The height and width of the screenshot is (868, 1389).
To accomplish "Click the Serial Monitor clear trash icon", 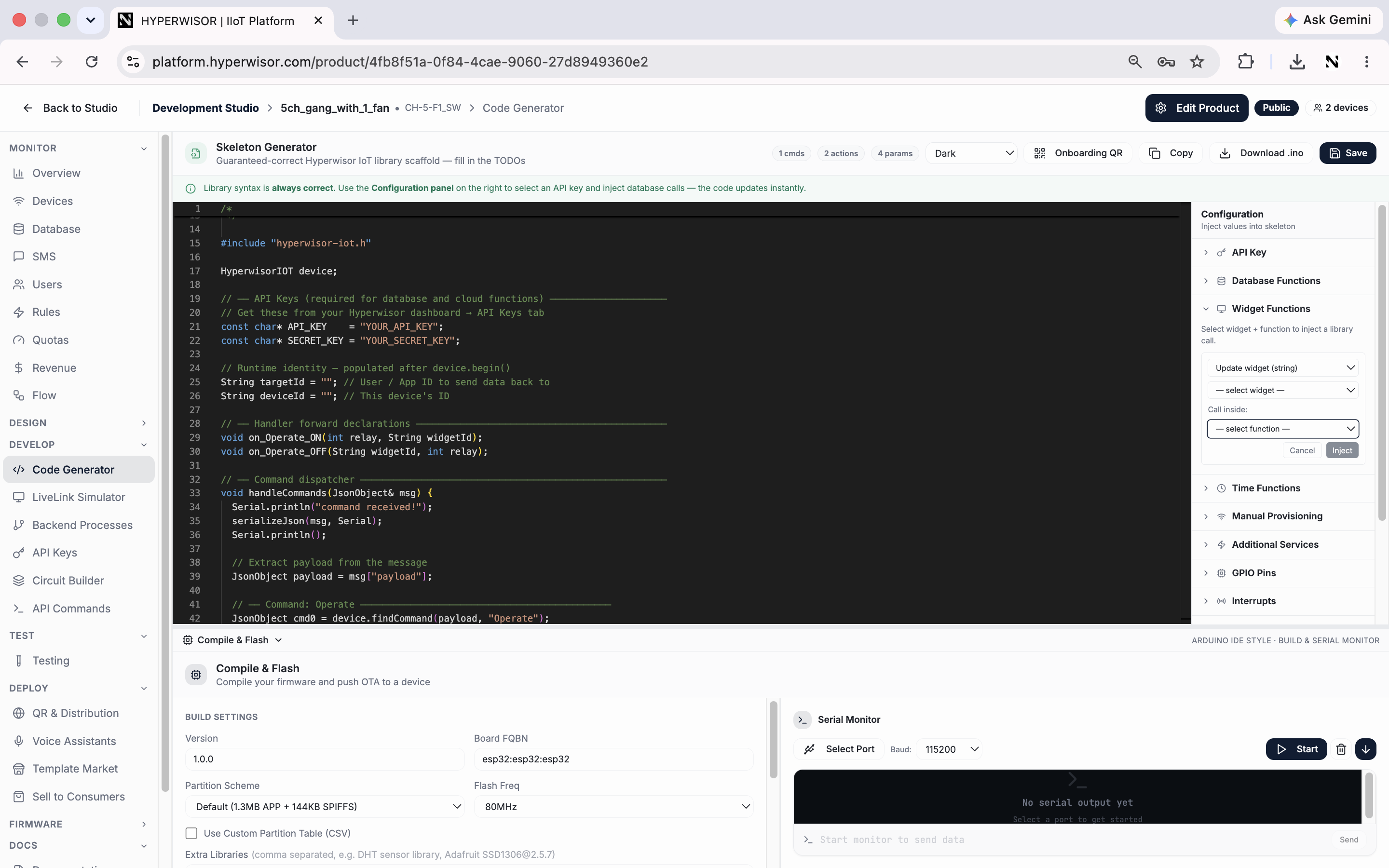I will pyautogui.click(x=1341, y=749).
